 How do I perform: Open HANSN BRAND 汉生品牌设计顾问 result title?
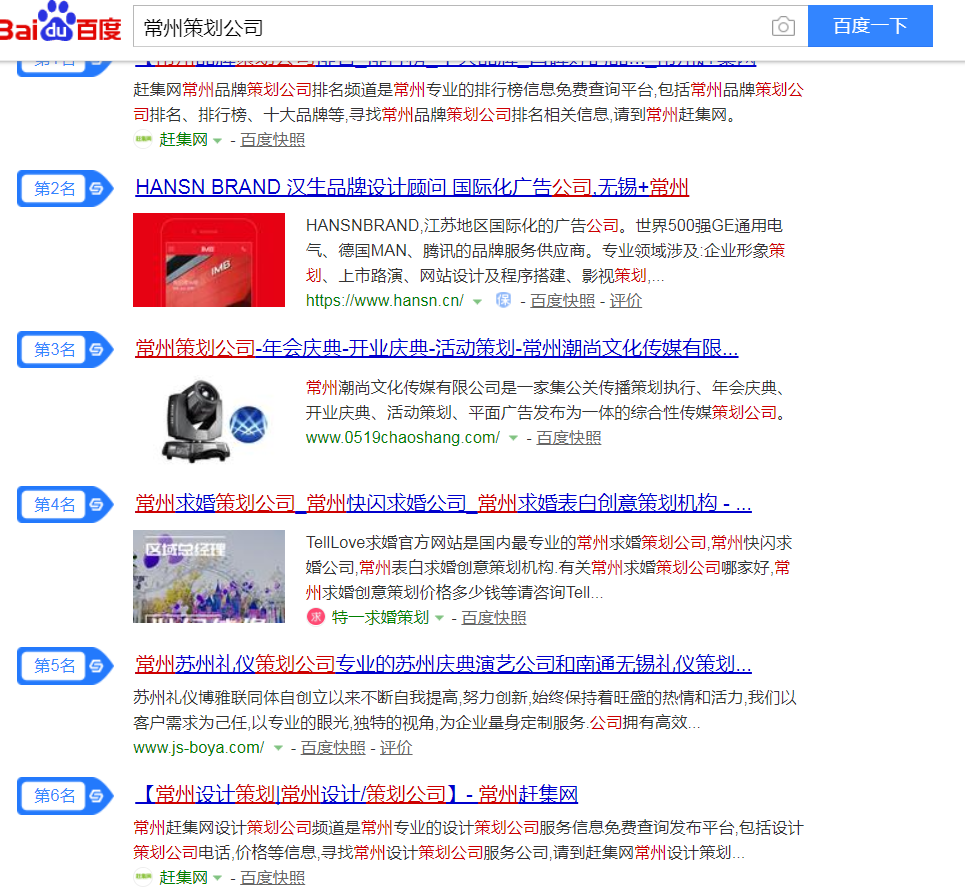click(412, 187)
